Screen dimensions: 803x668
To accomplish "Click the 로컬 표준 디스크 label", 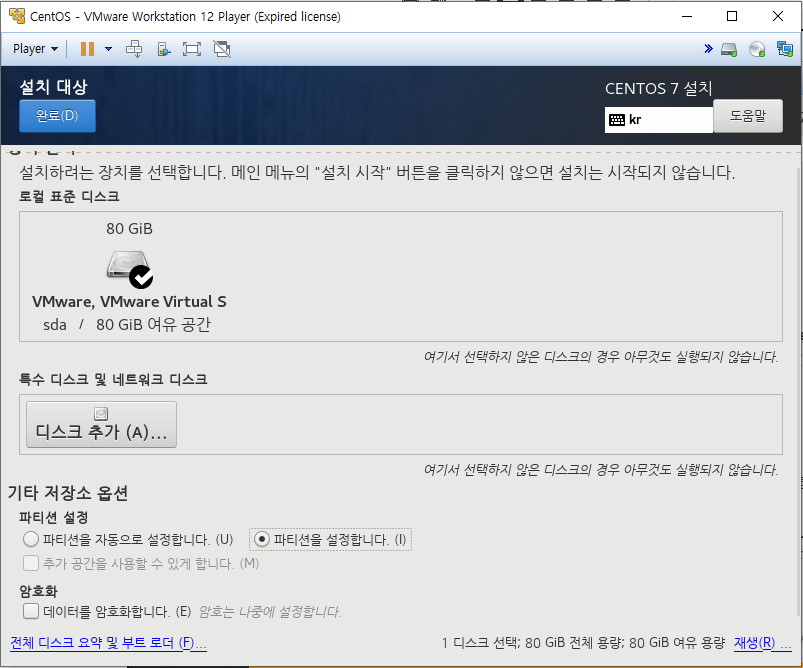I will [x=69, y=196].
